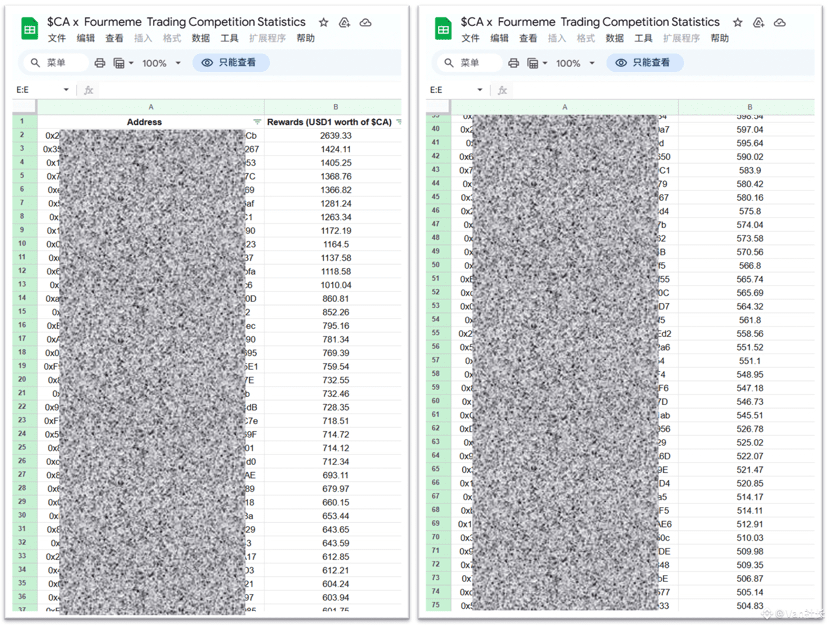The height and width of the screenshot is (625, 829).
Task: Click the E:E name box in left window
Action: [42, 90]
